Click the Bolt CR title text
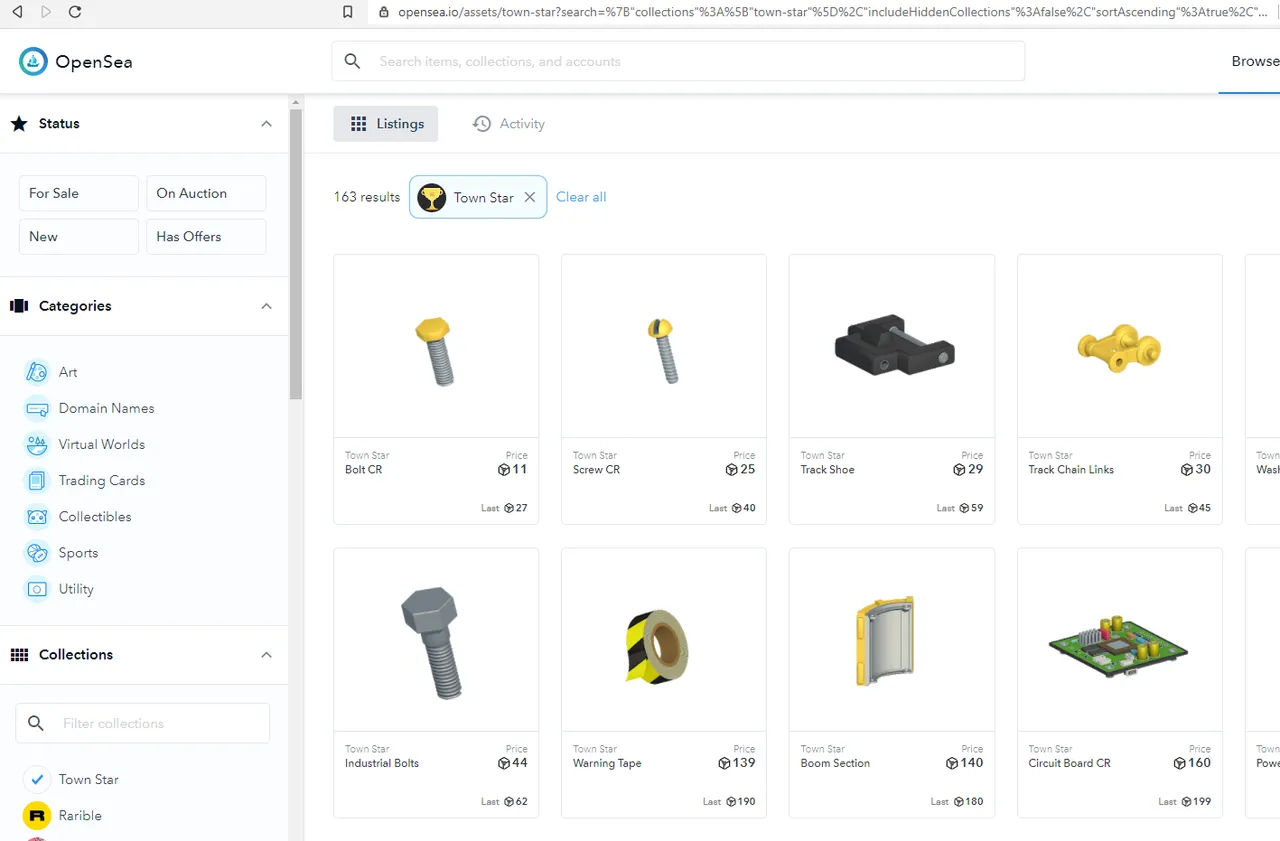Viewport: 1280px width, 841px height. pyautogui.click(x=364, y=470)
